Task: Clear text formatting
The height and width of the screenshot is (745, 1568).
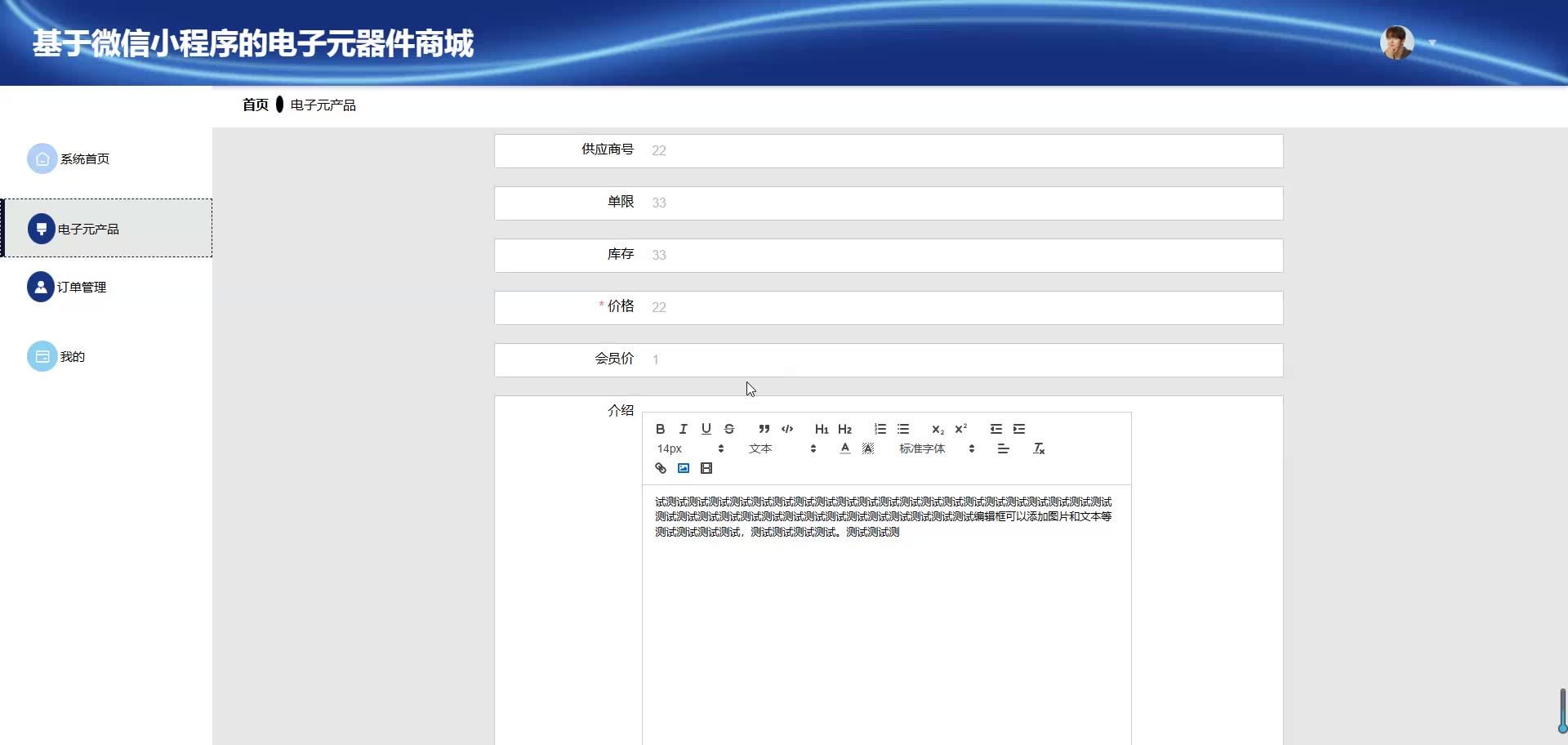Action: tap(1039, 448)
